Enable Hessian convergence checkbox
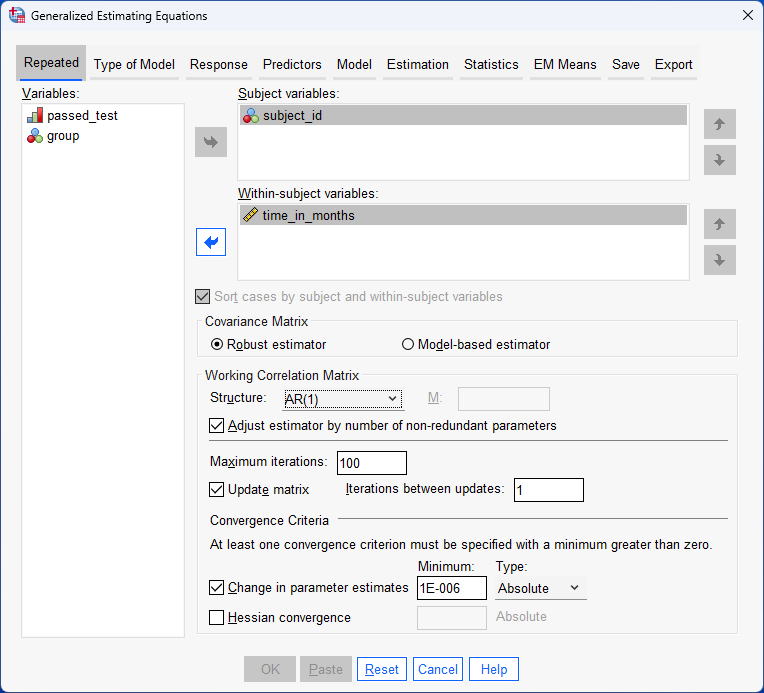 217,618
